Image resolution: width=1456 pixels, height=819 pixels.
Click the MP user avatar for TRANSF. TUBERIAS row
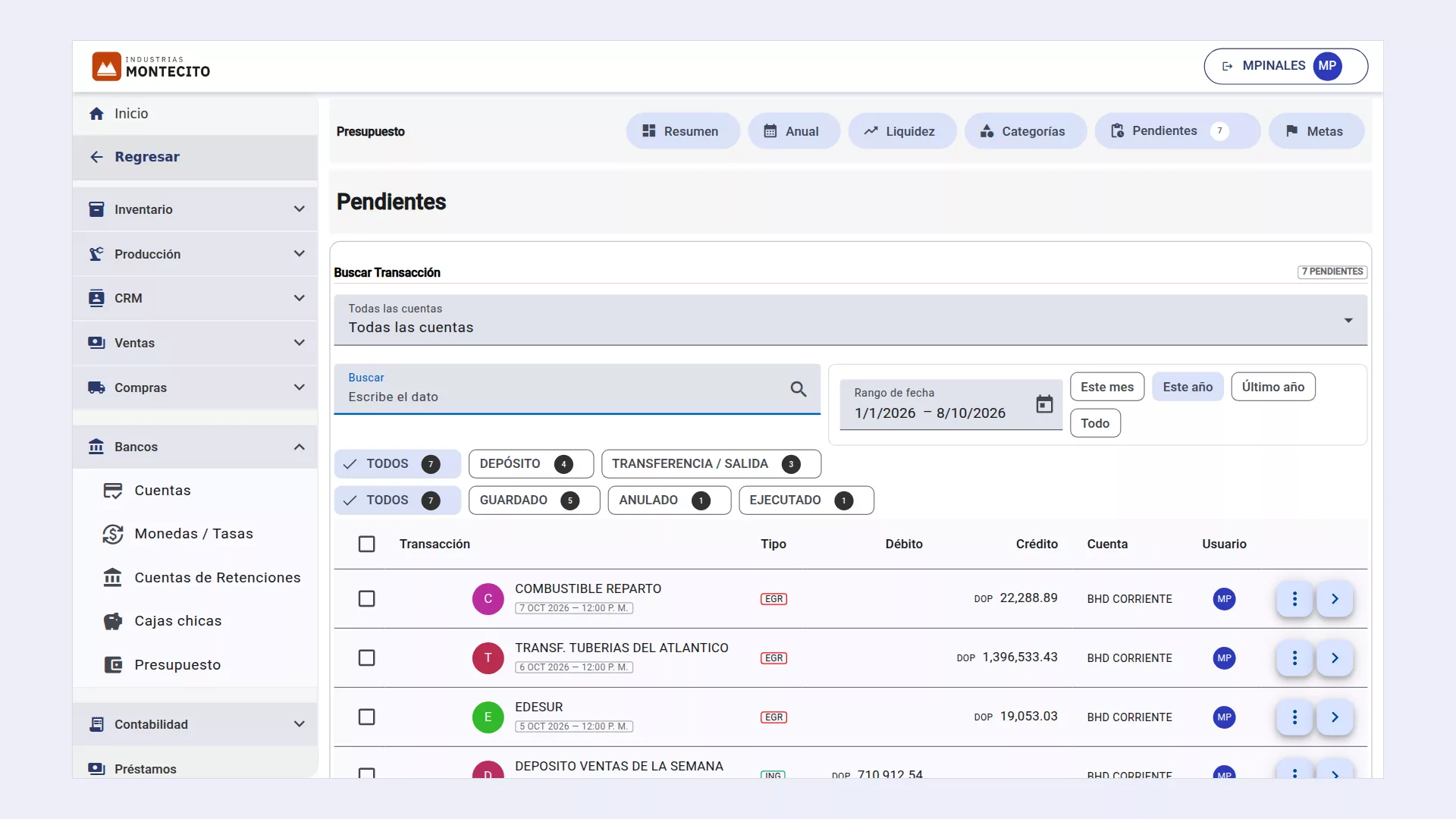coord(1224,658)
